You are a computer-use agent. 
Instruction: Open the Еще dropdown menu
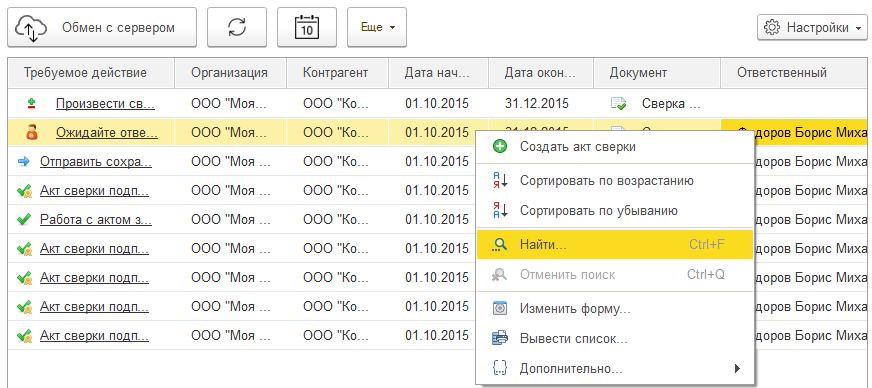tap(377, 27)
